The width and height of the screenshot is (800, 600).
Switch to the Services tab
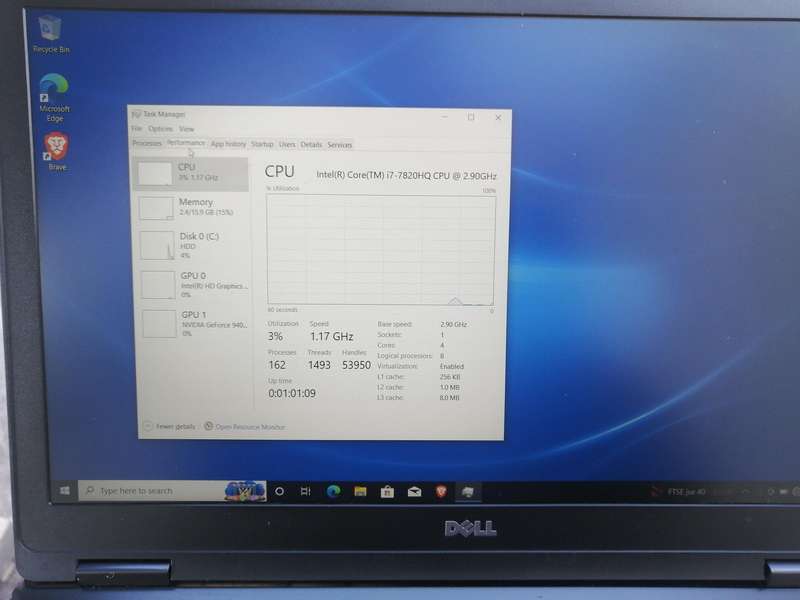(340, 145)
